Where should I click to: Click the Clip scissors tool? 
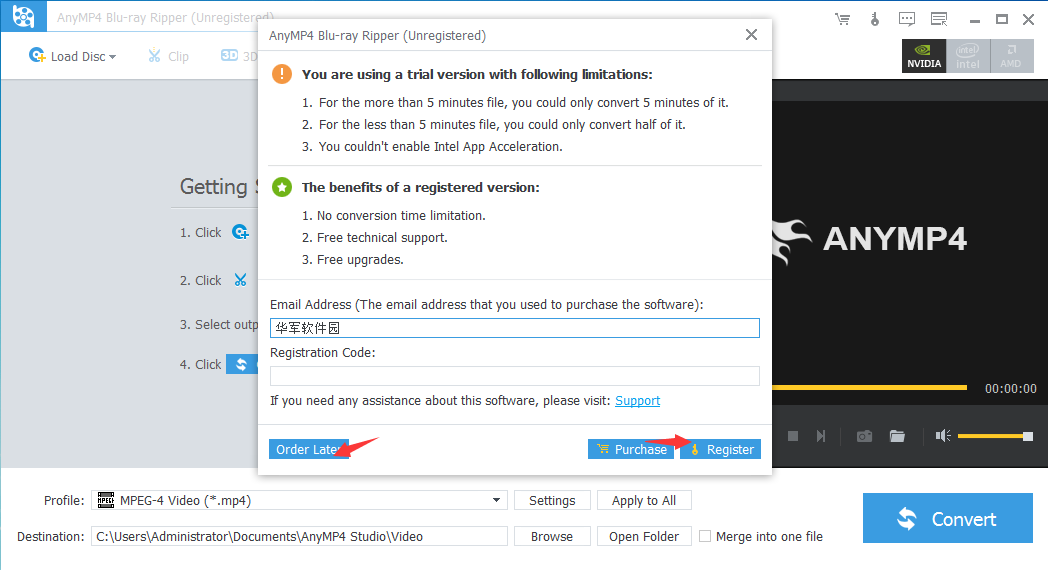pos(168,56)
